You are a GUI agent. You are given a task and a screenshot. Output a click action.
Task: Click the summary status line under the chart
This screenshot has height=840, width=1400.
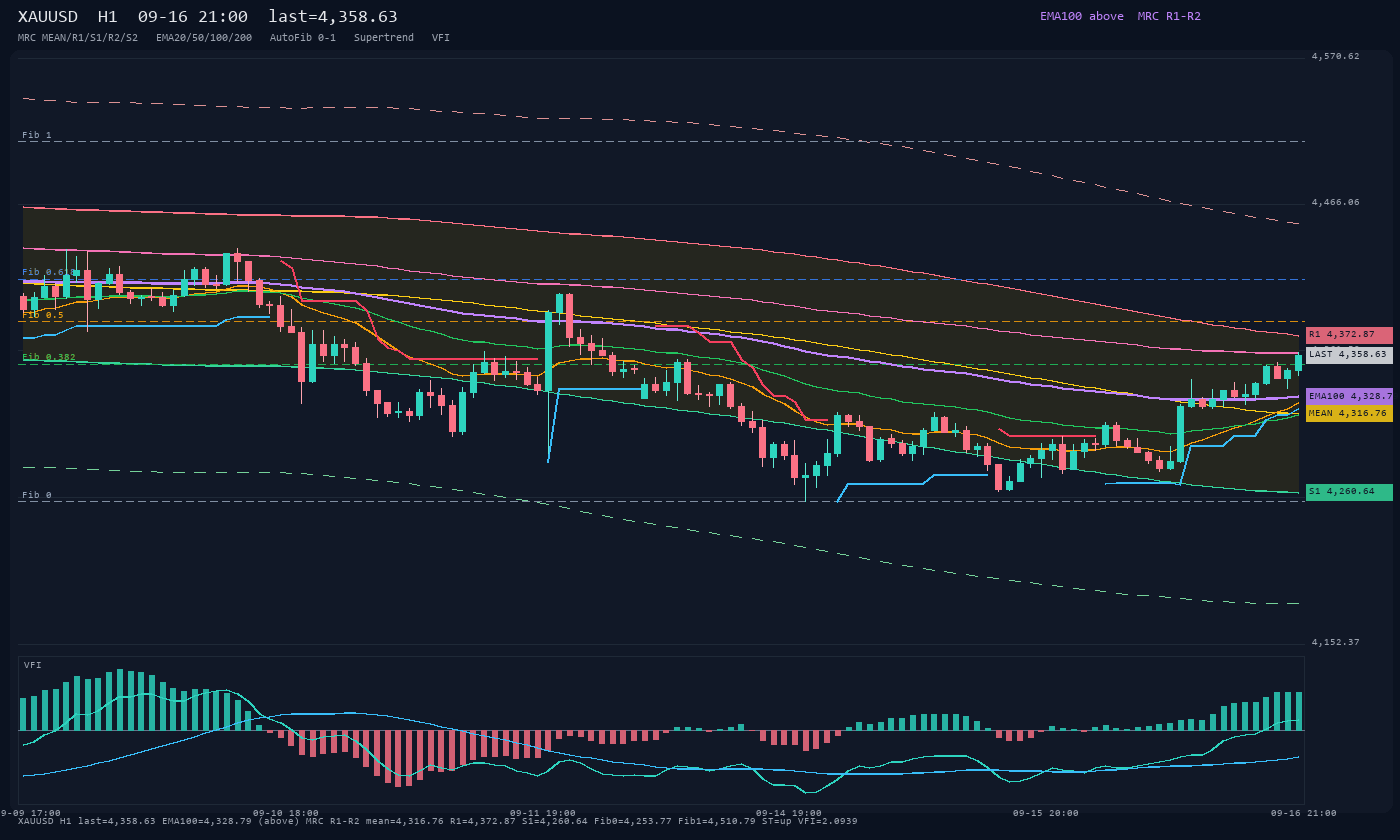click(x=438, y=821)
